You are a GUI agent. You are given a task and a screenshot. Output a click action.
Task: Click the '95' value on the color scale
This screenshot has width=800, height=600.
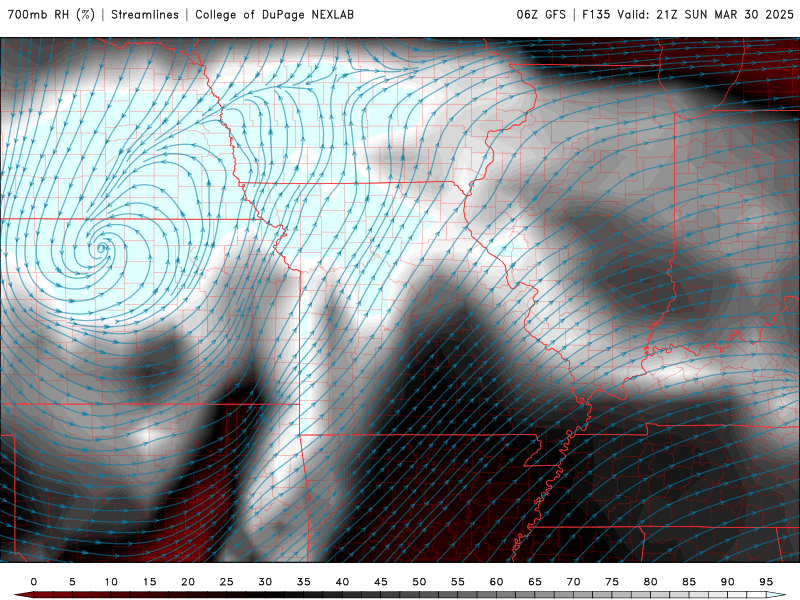click(x=766, y=582)
